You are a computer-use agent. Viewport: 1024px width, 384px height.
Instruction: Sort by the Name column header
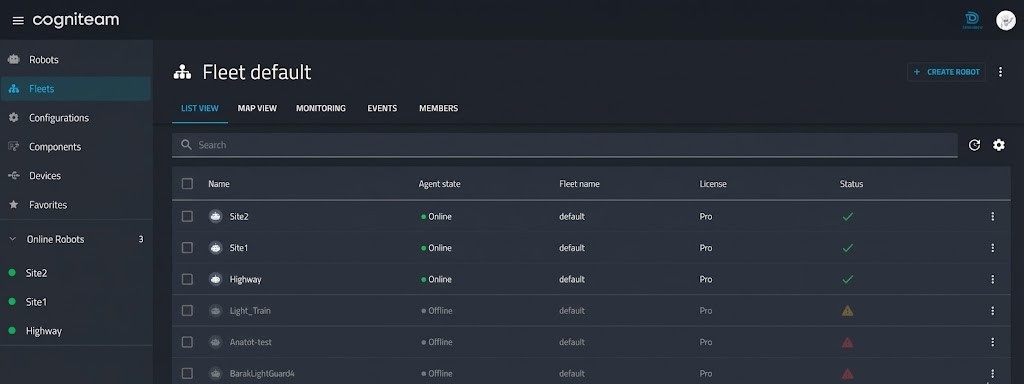click(x=219, y=184)
